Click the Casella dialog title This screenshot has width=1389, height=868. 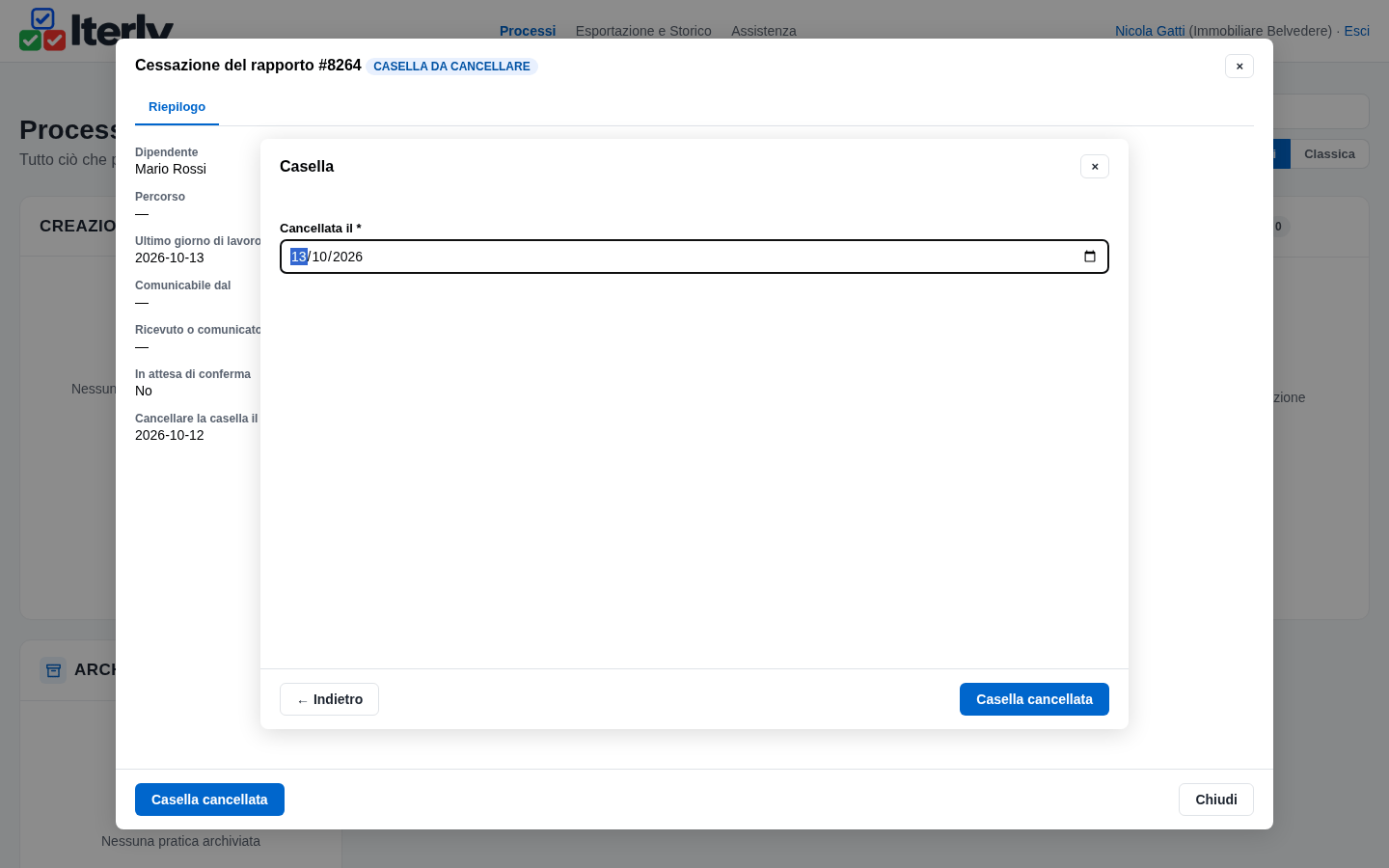coord(307,167)
